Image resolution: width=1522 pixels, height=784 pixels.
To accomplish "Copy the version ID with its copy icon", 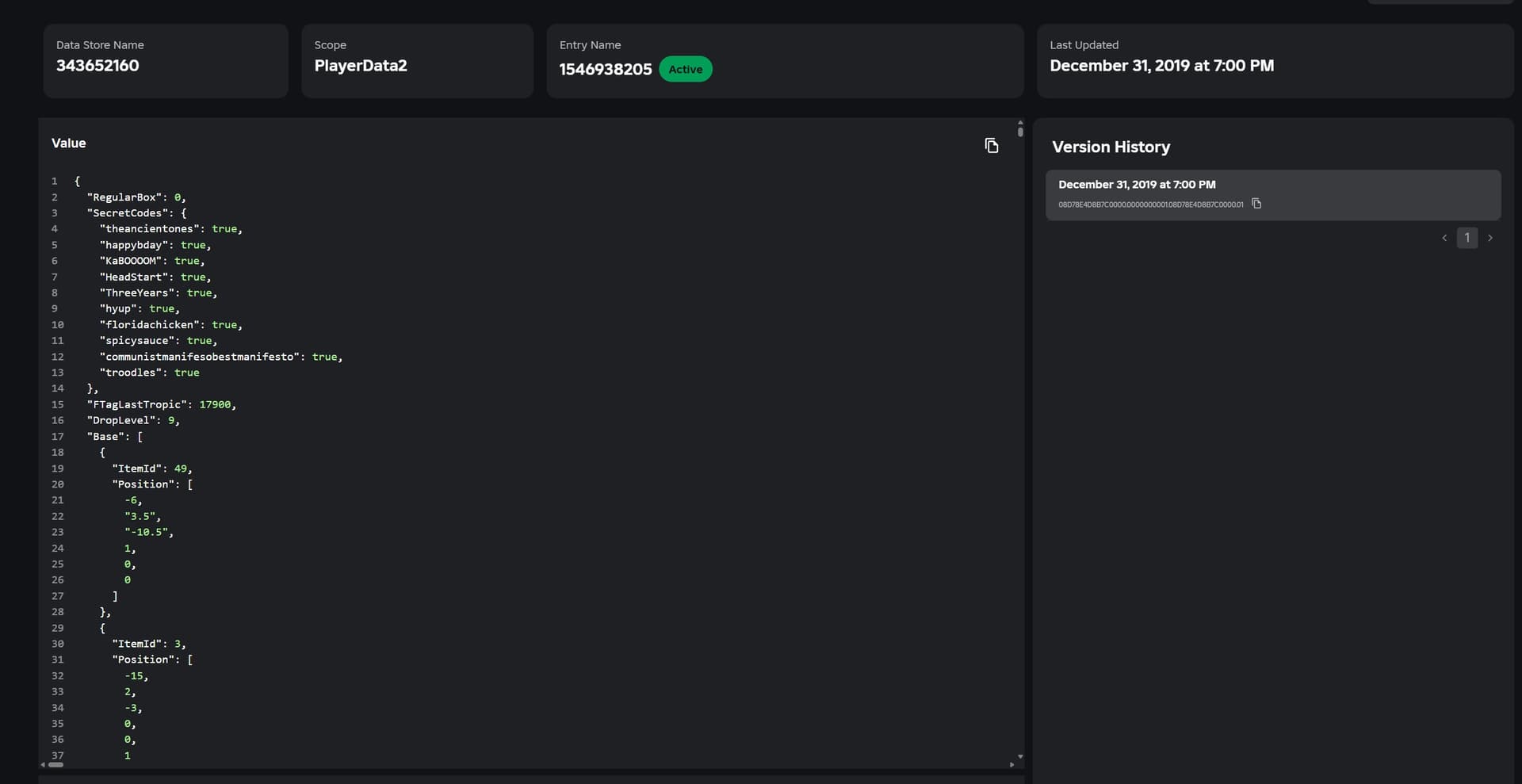I will click(x=1256, y=204).
